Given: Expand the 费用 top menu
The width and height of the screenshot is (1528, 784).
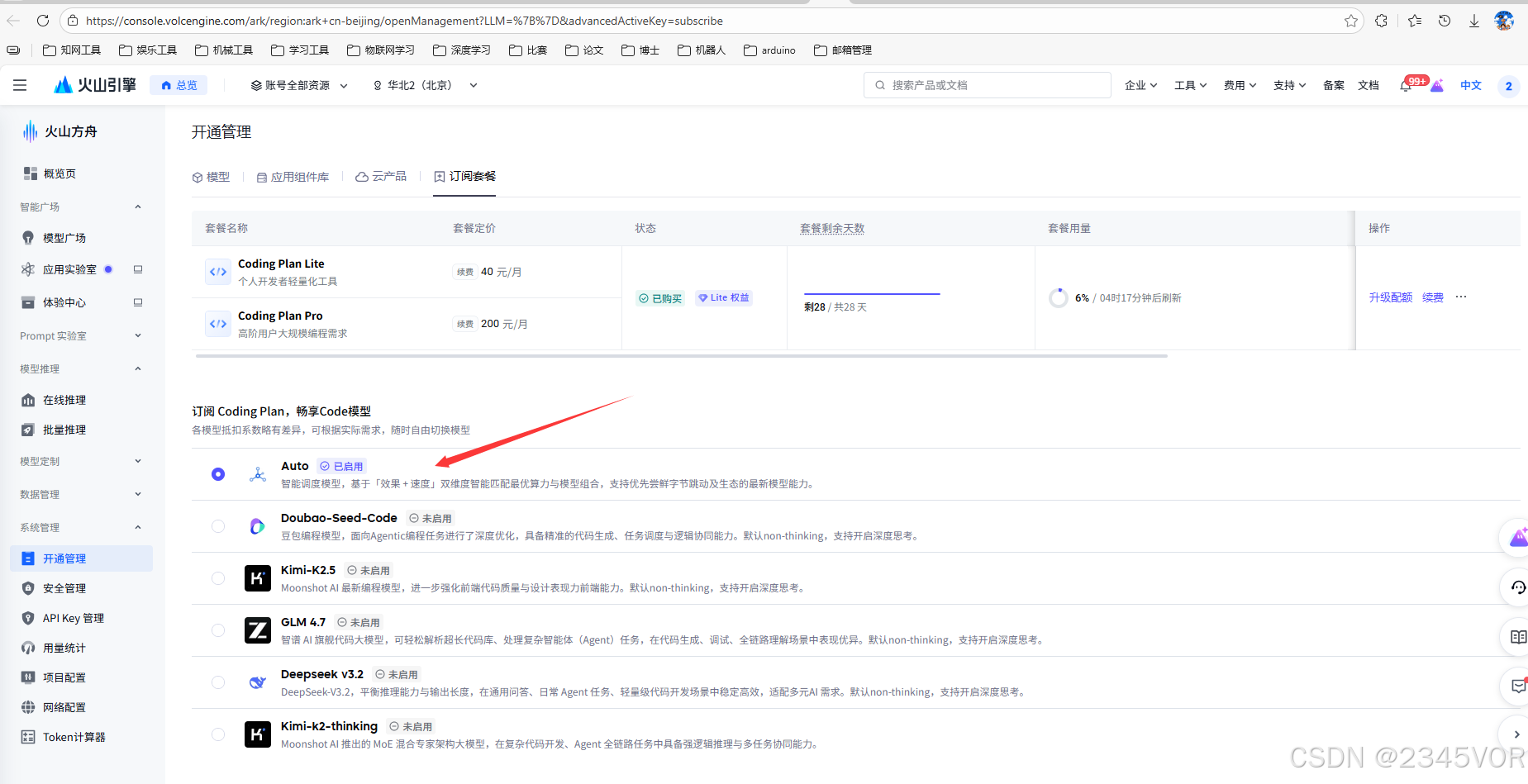Looking at the screenshot, I should point(1240,85).
